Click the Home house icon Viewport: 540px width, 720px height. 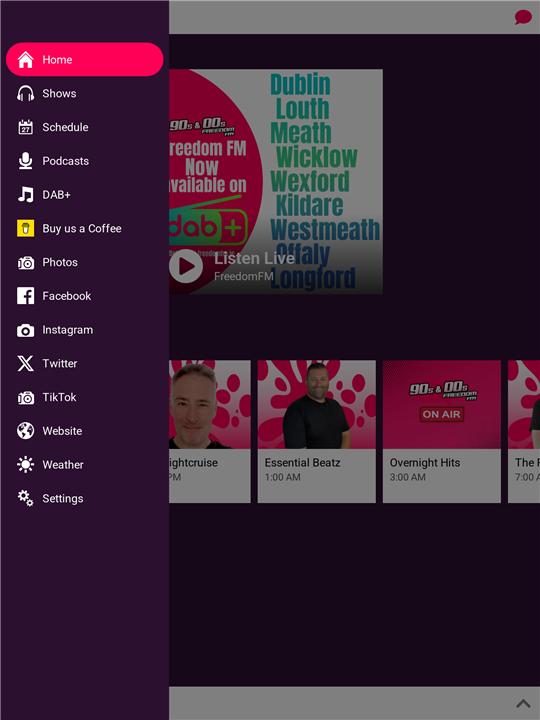tap(25, 60)
